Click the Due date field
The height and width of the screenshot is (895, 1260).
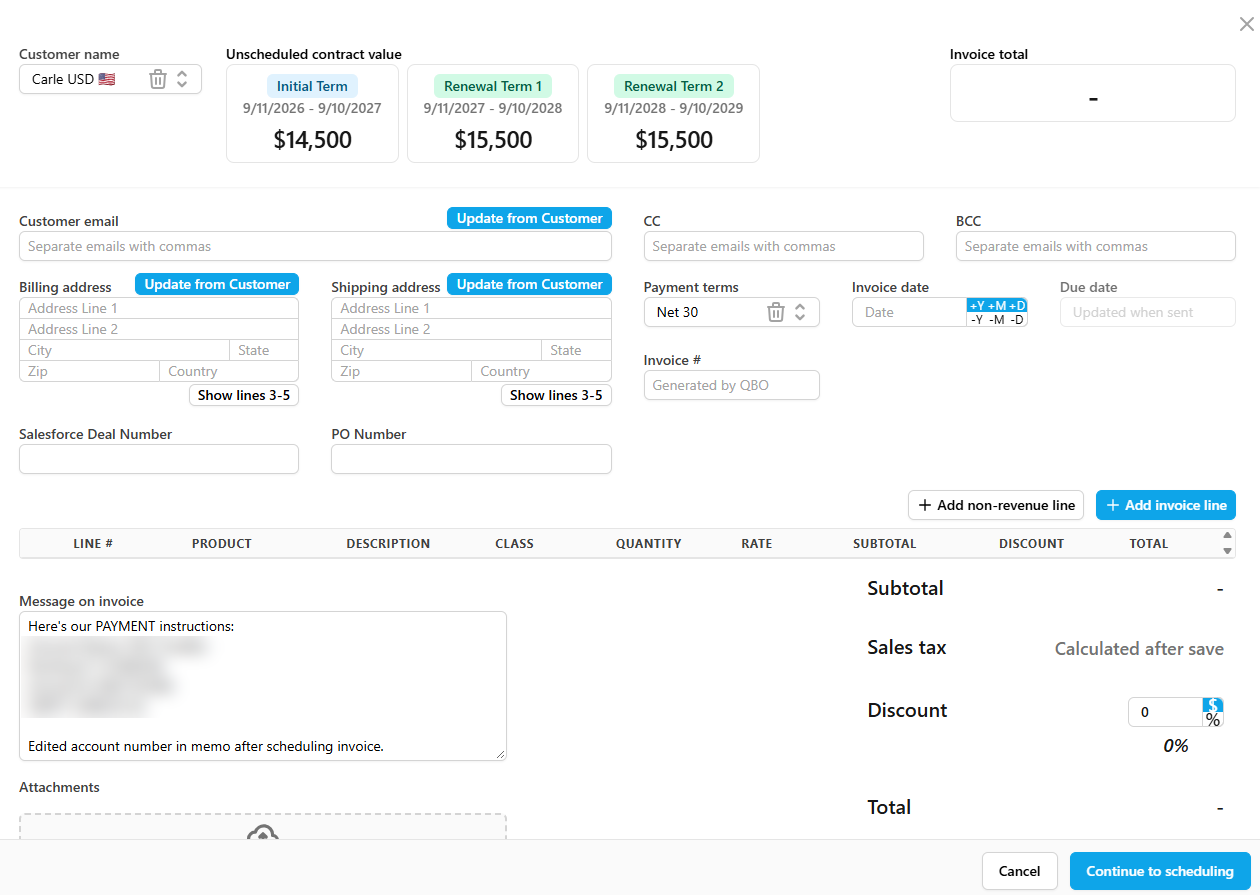pos(1148,312)
